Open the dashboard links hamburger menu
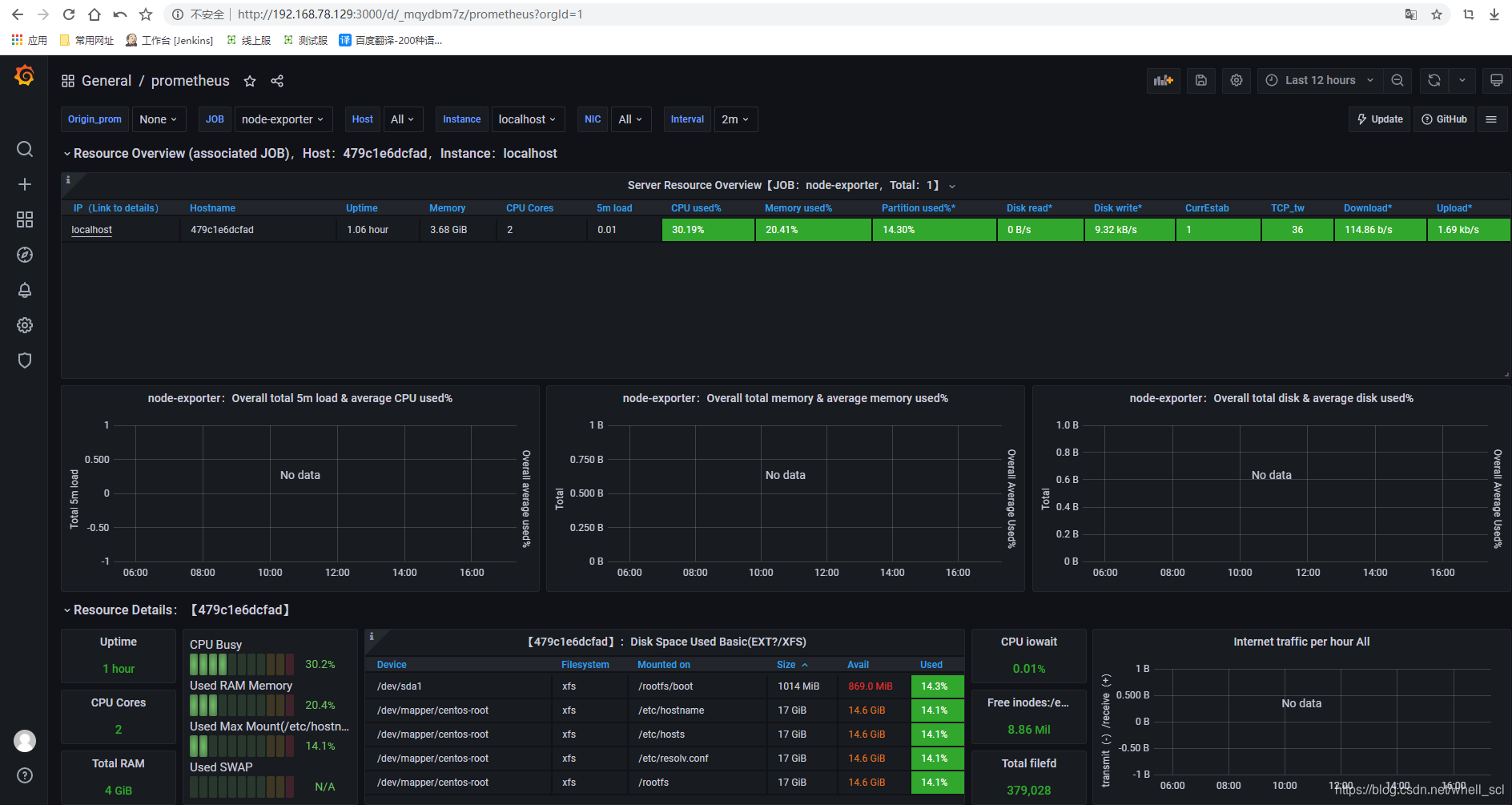 tap(1491, 119)
